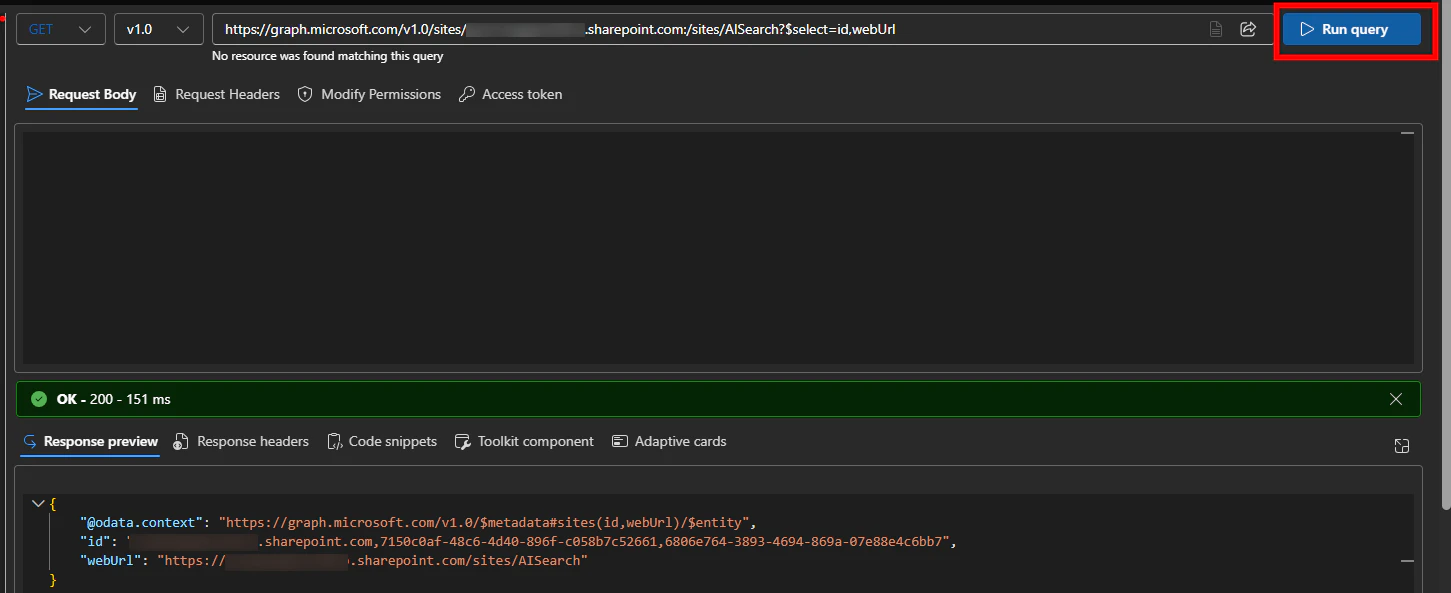Click the "OK - 200 - 151 ms" status text
Screen dimensions: 1451x593
pyautogui.click(x=113, y=399)
